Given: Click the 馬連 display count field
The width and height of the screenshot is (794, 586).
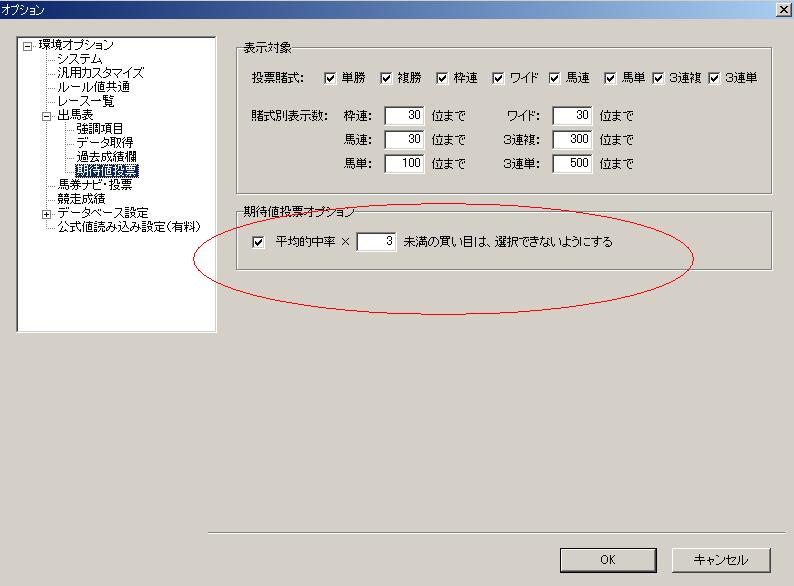Looking at the screenshot, I should 404,139.
